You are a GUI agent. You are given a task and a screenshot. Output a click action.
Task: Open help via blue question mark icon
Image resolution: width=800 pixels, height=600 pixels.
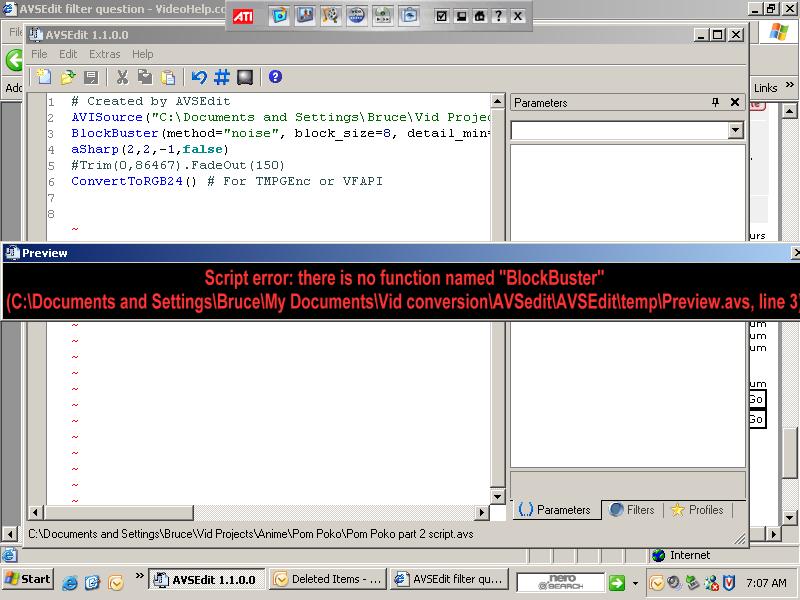(276, 77)
